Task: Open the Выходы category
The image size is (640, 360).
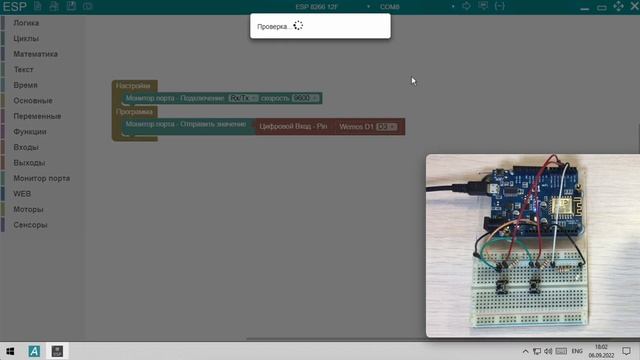Action: click(29, 162)
